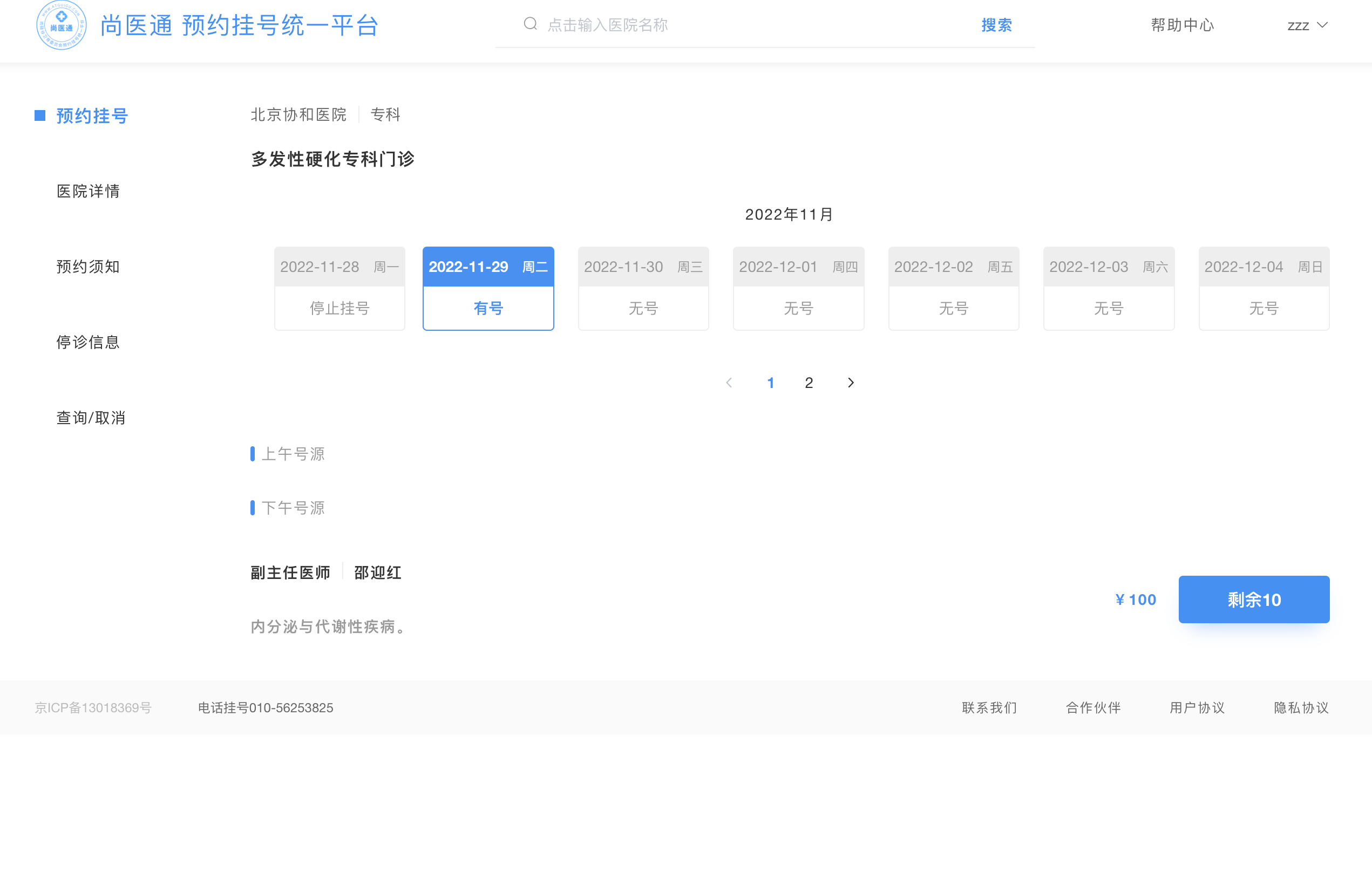
Task: Open 医院详情 in sidebar
Action: [x=88, y=191]
